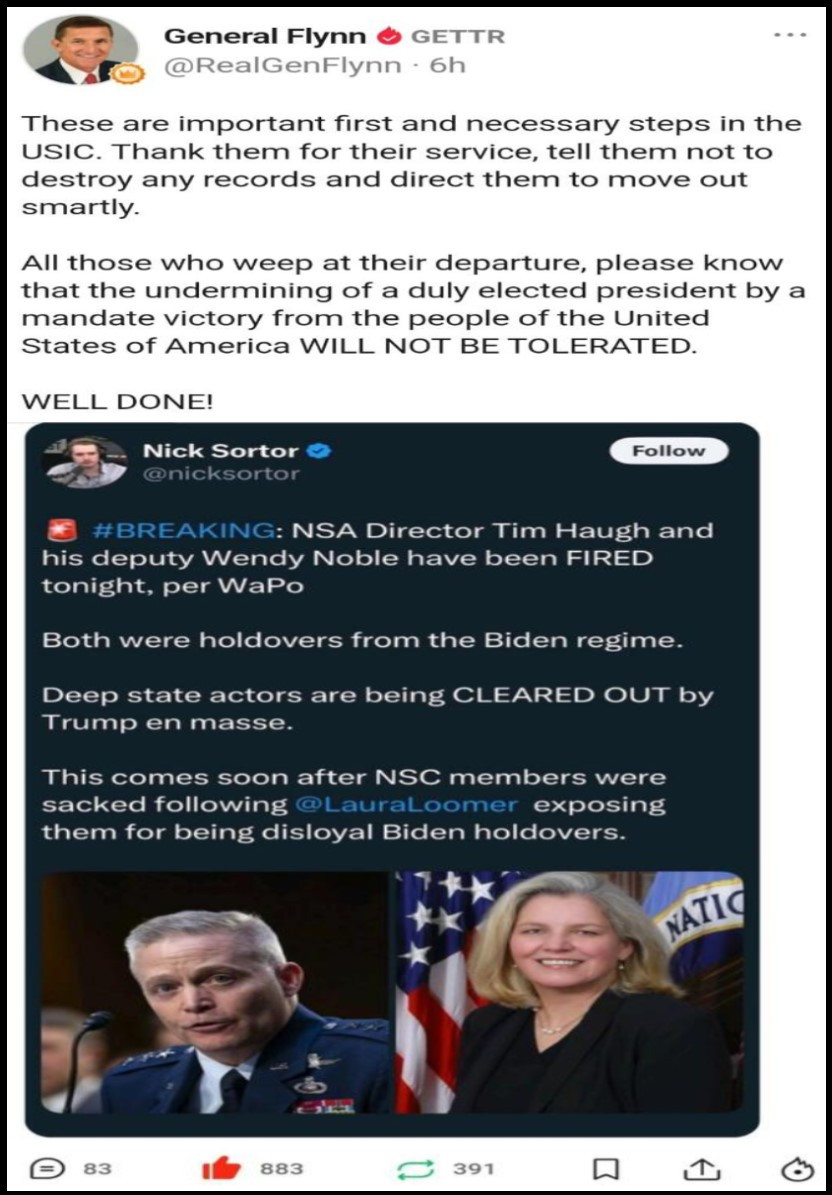Follow Nick Sortor with the Follow button

coord(669,451)
